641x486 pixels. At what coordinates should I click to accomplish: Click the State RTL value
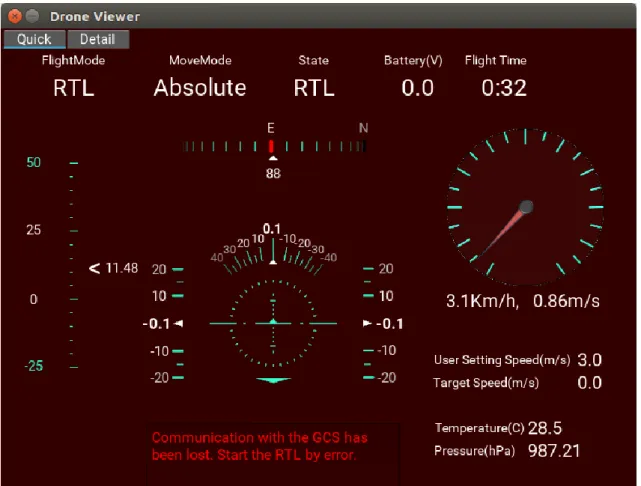click(x=314, y=88)
